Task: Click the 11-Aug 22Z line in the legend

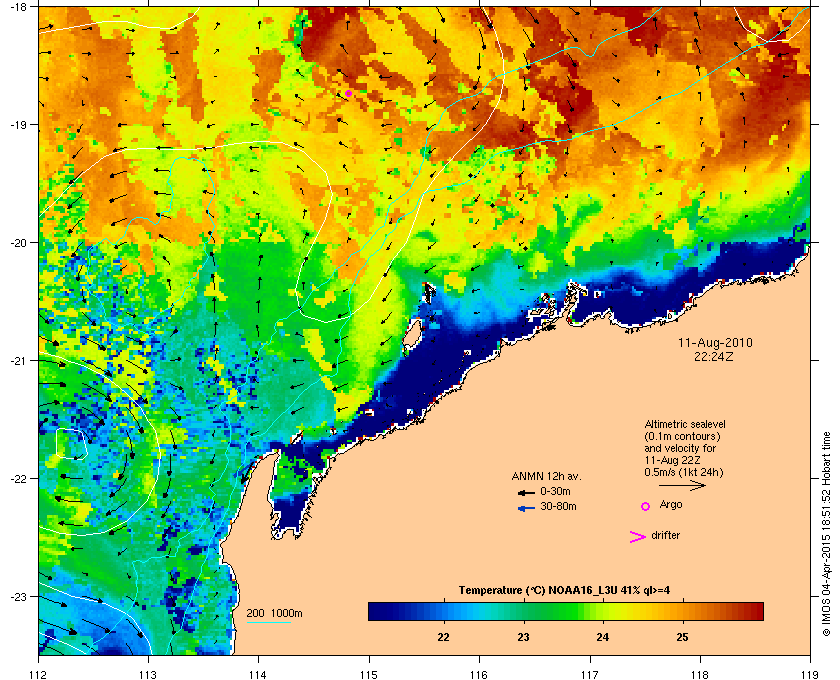Action: coord(672,460)
